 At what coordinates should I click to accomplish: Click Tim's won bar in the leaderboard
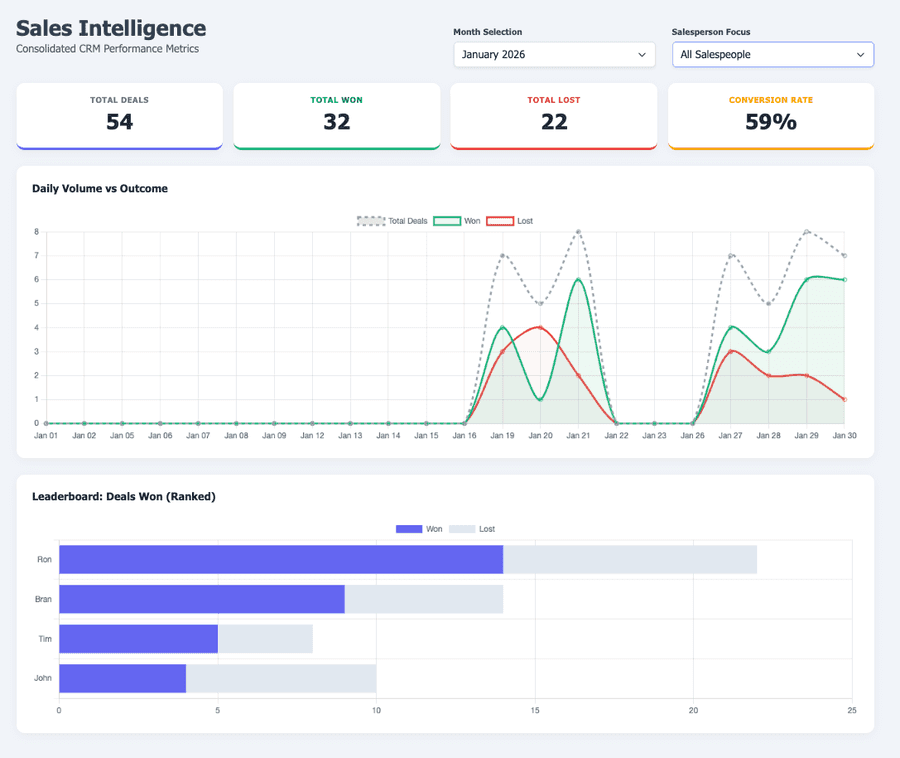[137, 638]
